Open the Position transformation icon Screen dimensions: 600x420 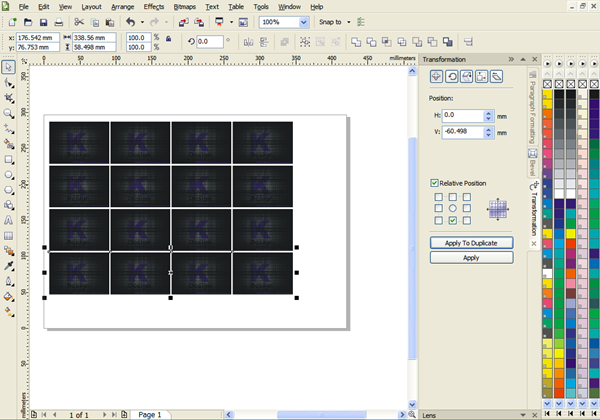pyautogui.click(x=436, y=77)
